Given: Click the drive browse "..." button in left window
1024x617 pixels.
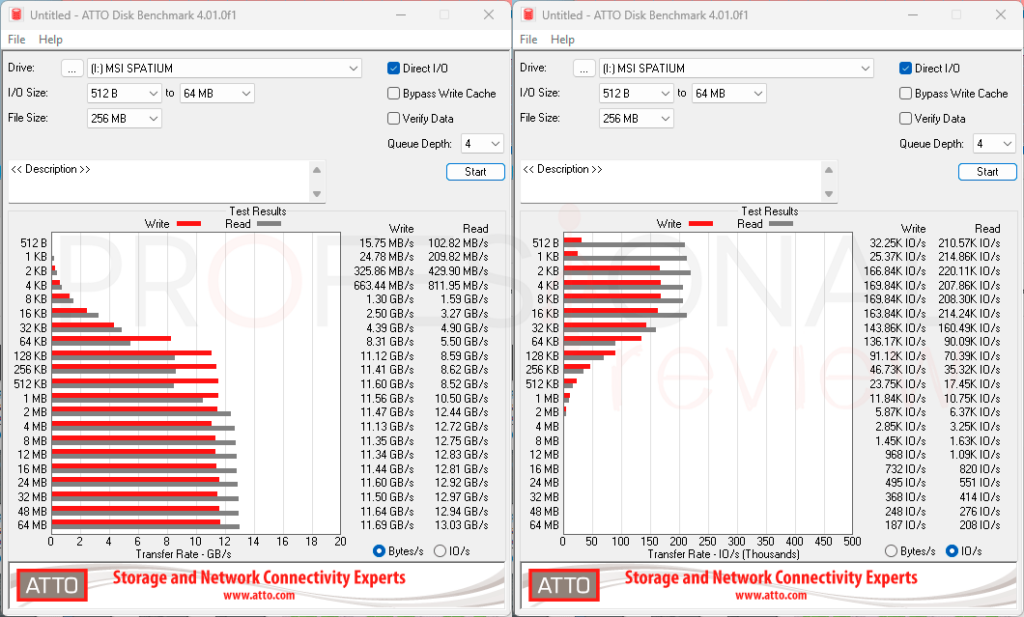Looking at the screenshot, I should click(x=72, y=69).
